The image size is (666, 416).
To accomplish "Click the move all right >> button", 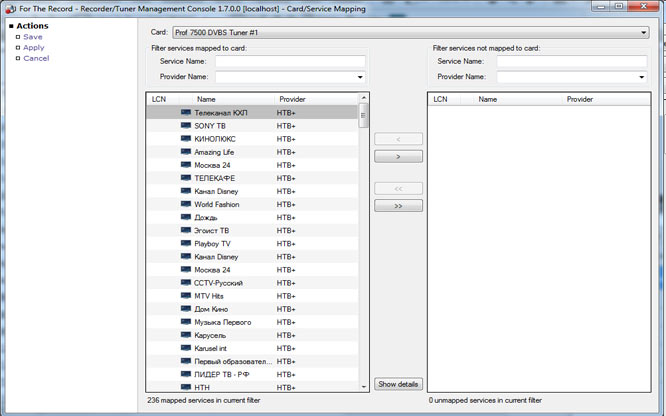I will tap(398, 206).
